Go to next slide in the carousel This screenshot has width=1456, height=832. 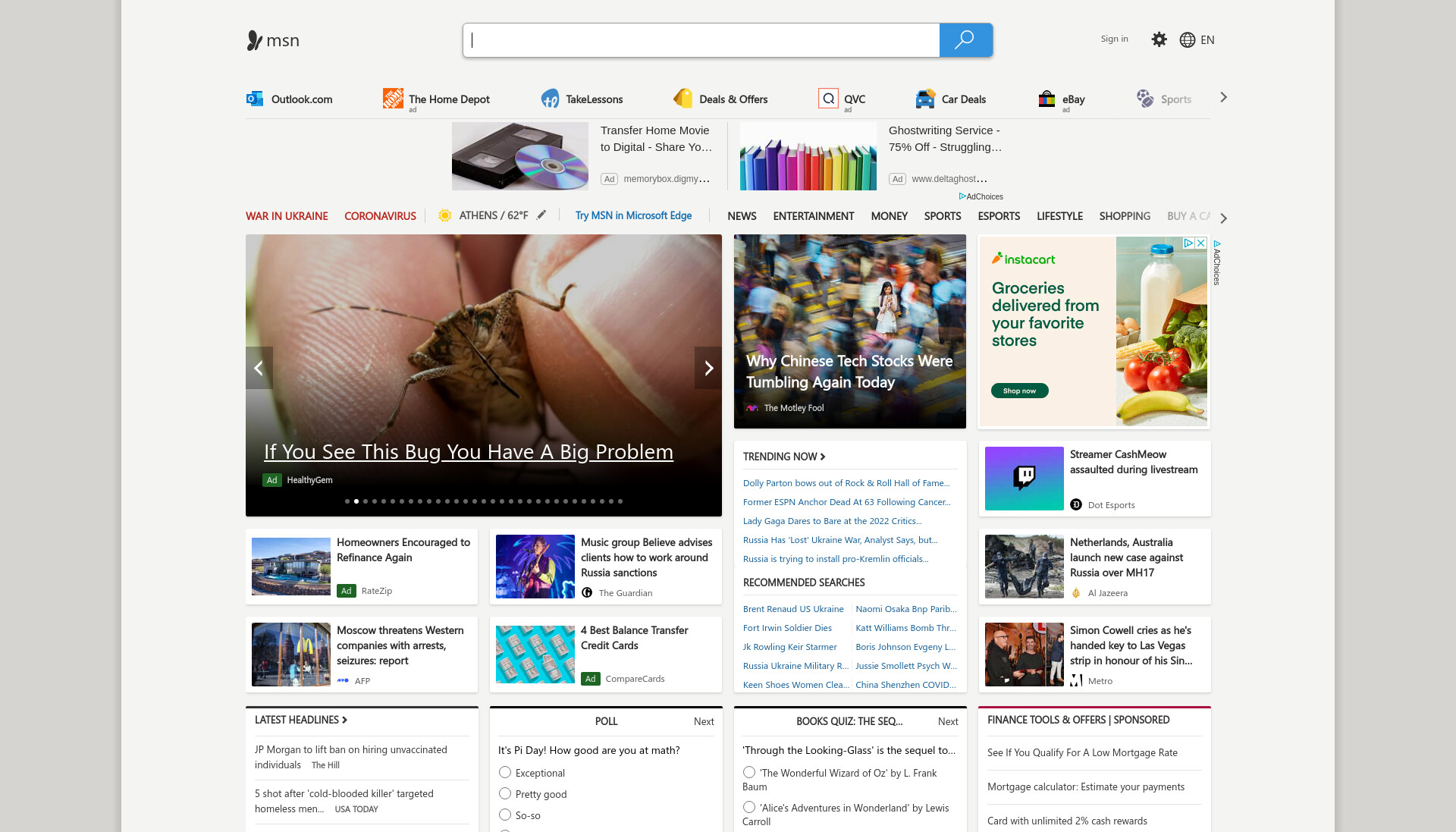tap(708, 368)
